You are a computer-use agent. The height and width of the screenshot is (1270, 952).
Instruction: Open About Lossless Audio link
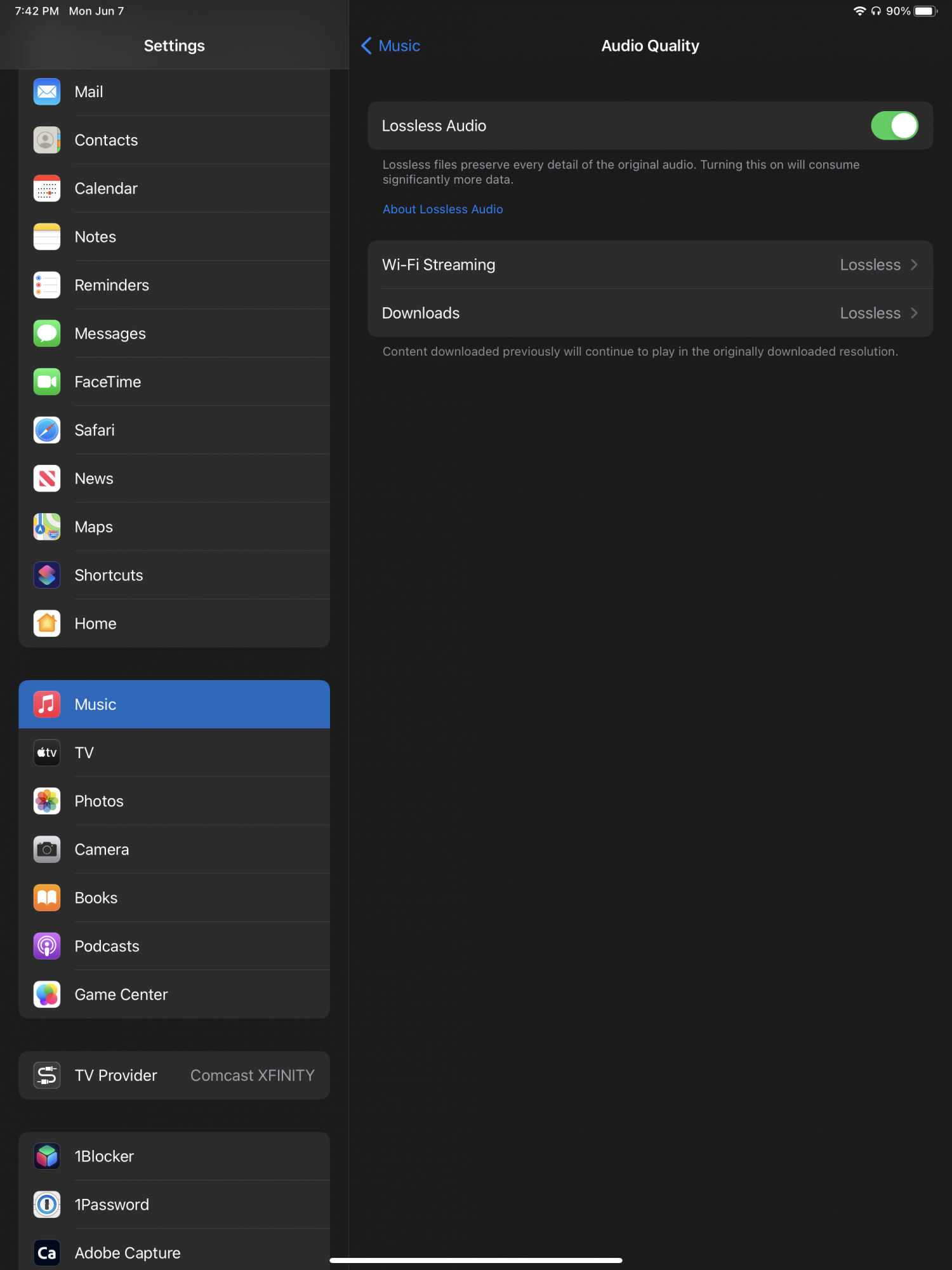(443, 209)
